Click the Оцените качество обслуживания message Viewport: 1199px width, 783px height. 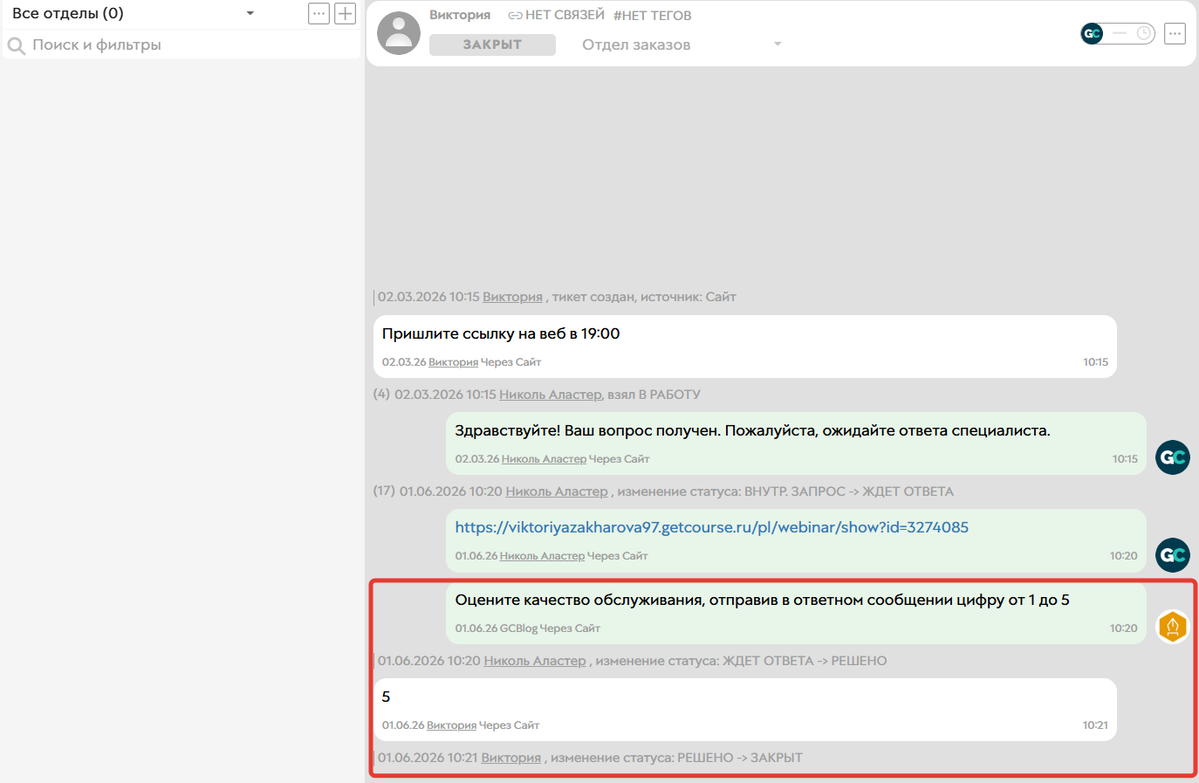click(x=796, y=613)
